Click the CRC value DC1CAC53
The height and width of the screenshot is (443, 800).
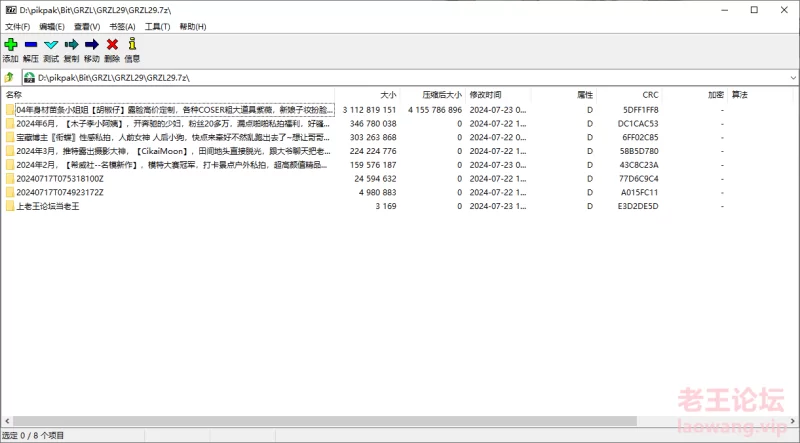pos(638,124)
